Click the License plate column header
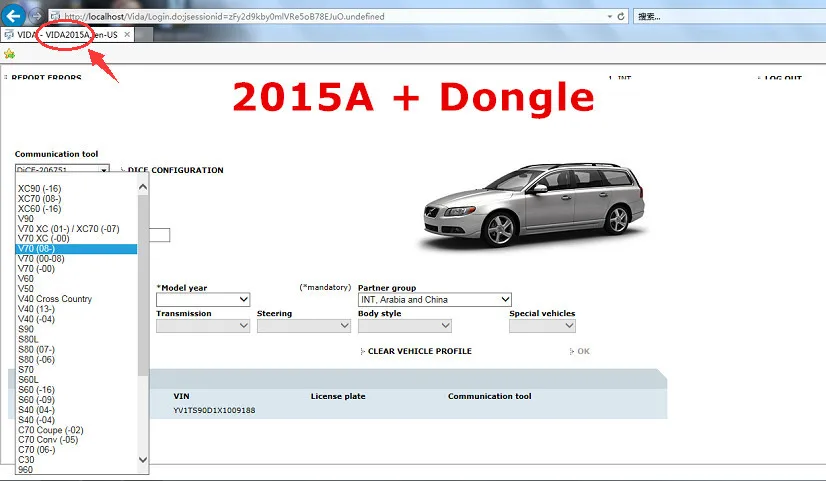Image resolution: width=826 pixels, height=481 pixels. (x=338, y=396)
